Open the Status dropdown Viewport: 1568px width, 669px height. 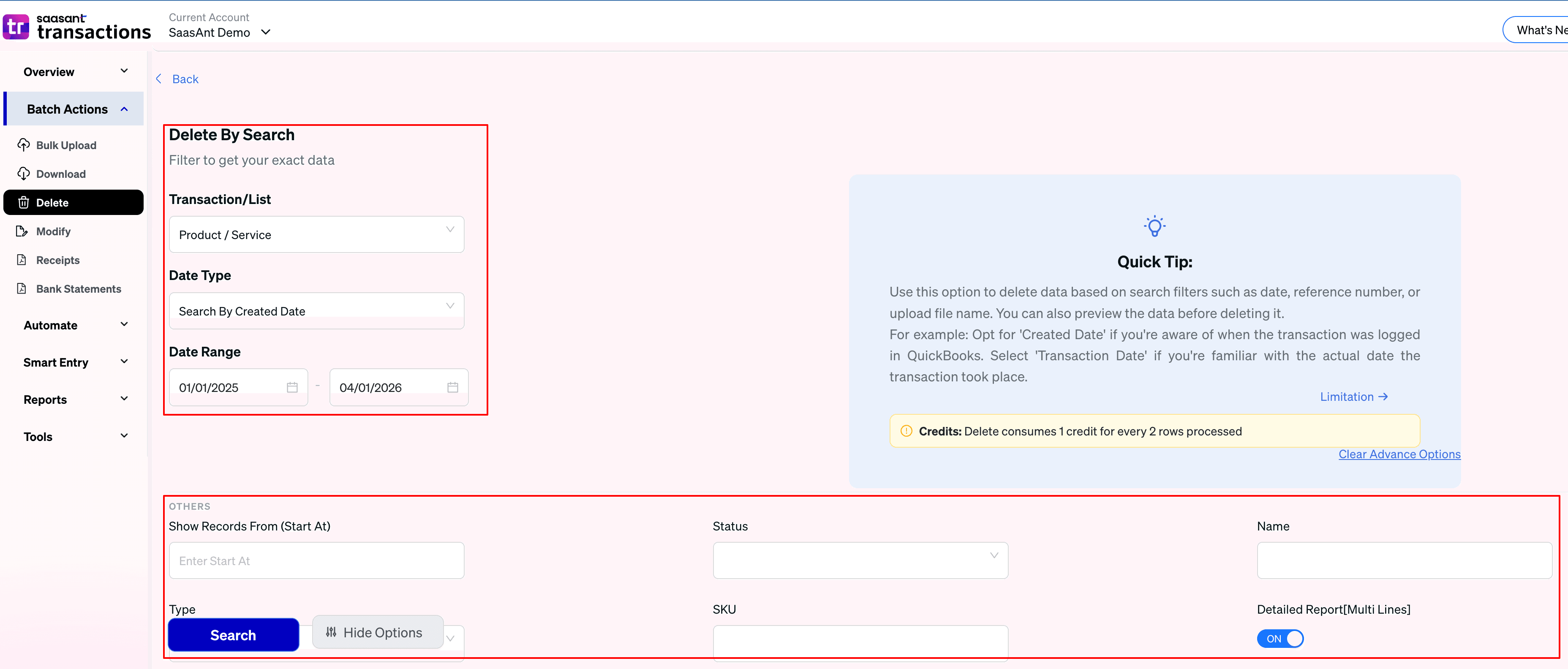pos(860,560)
